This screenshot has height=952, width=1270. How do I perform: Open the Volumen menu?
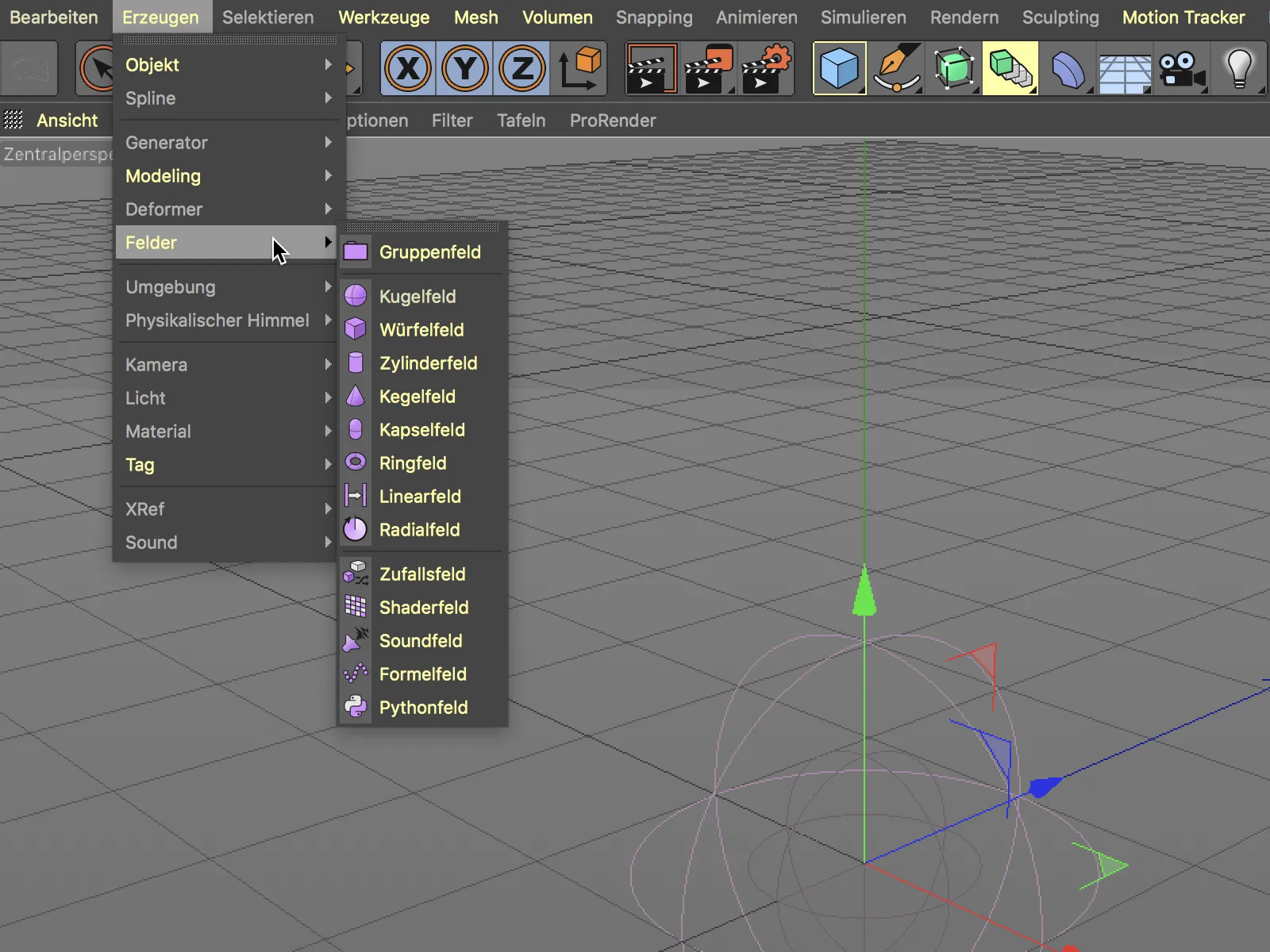(x=557, y=17)
